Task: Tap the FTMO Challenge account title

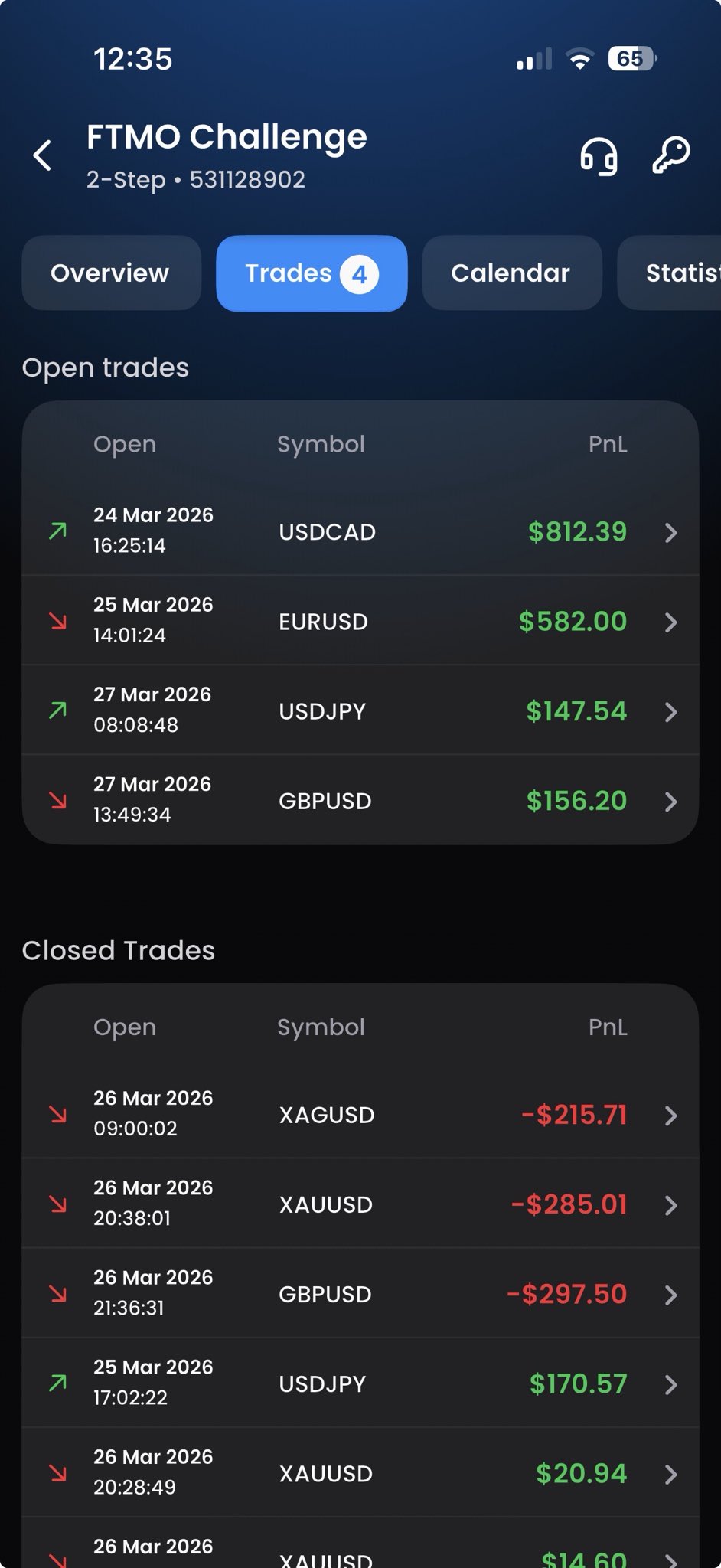Action: 227,137
